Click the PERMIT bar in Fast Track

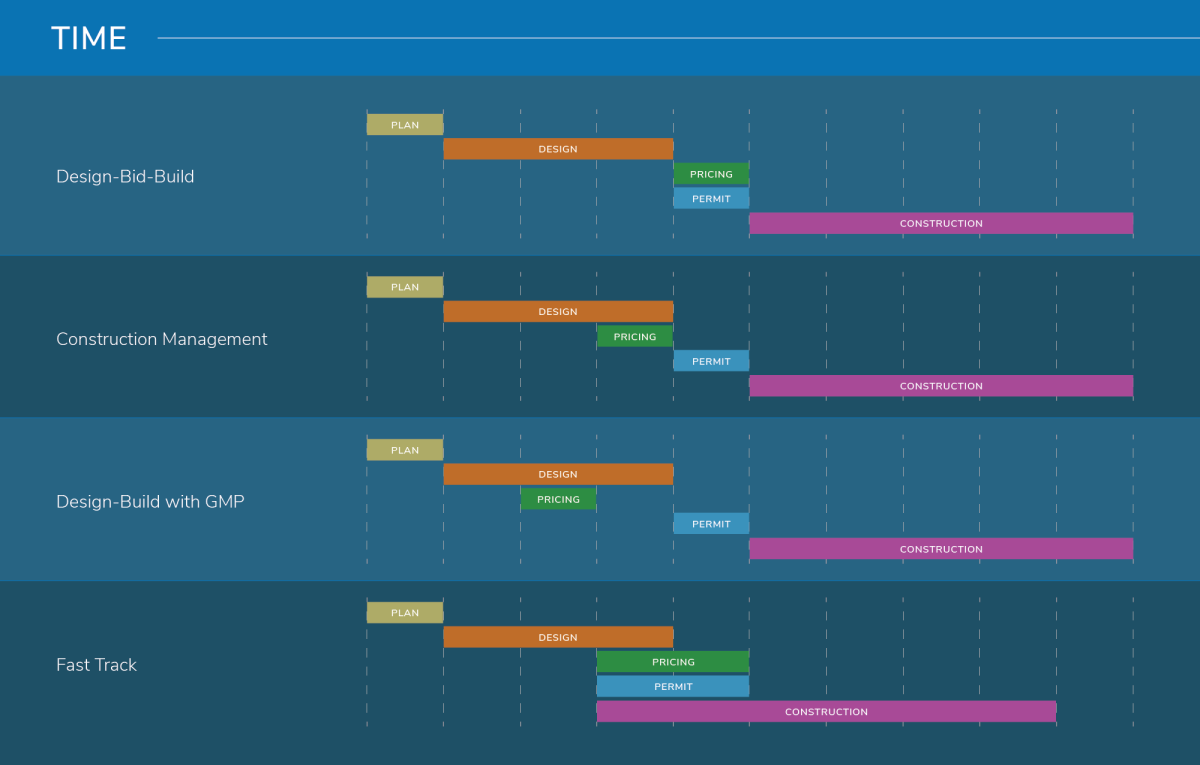coord(673,687)
